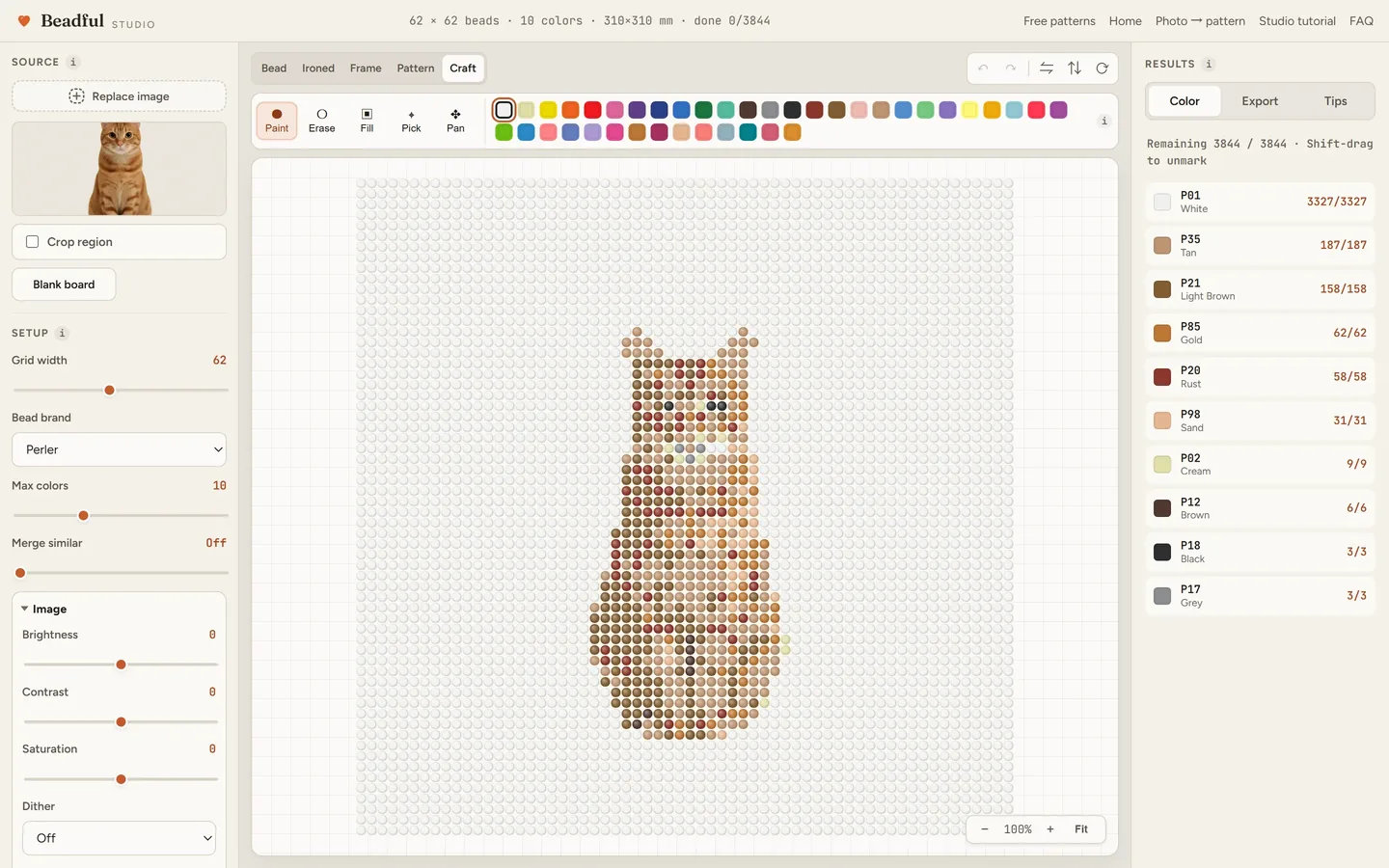Redo the last undone edit

1011,68
